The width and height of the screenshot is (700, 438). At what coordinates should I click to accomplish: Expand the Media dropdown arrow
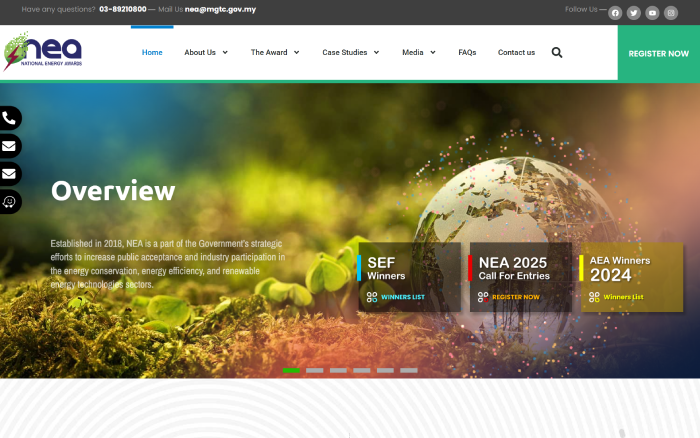point(433,53)
